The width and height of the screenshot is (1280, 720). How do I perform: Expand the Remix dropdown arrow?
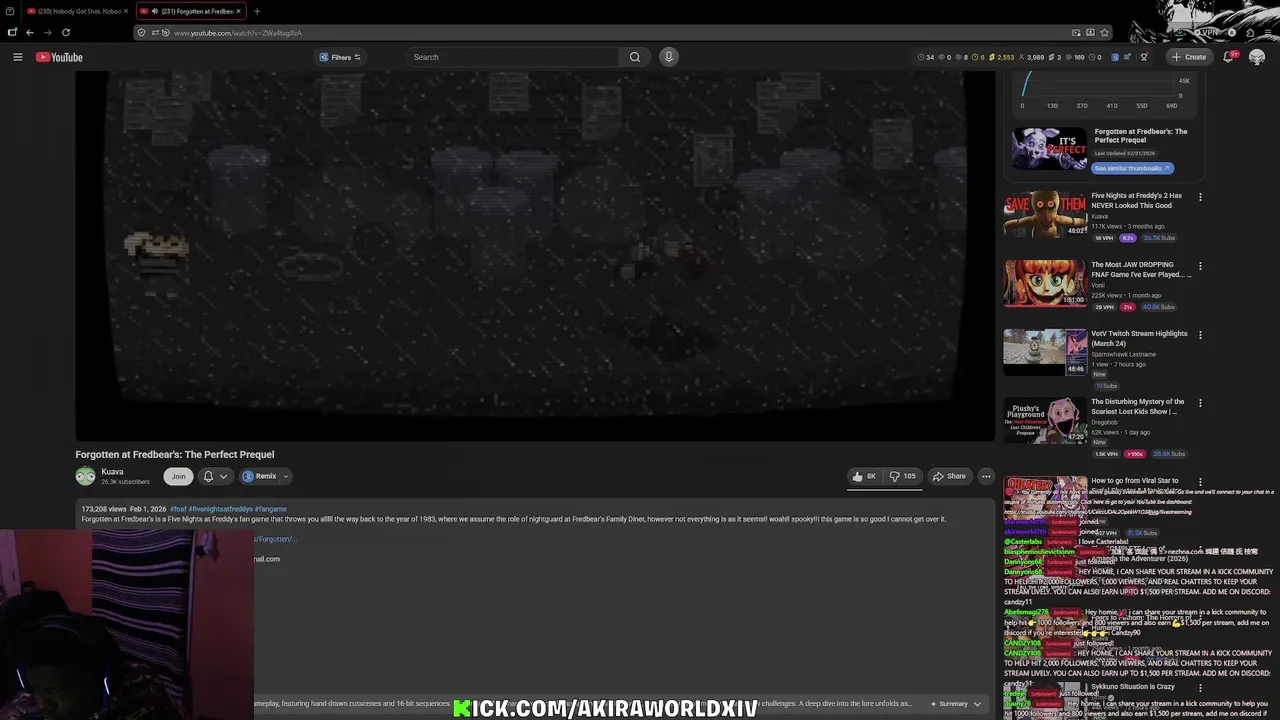point(285,476)
